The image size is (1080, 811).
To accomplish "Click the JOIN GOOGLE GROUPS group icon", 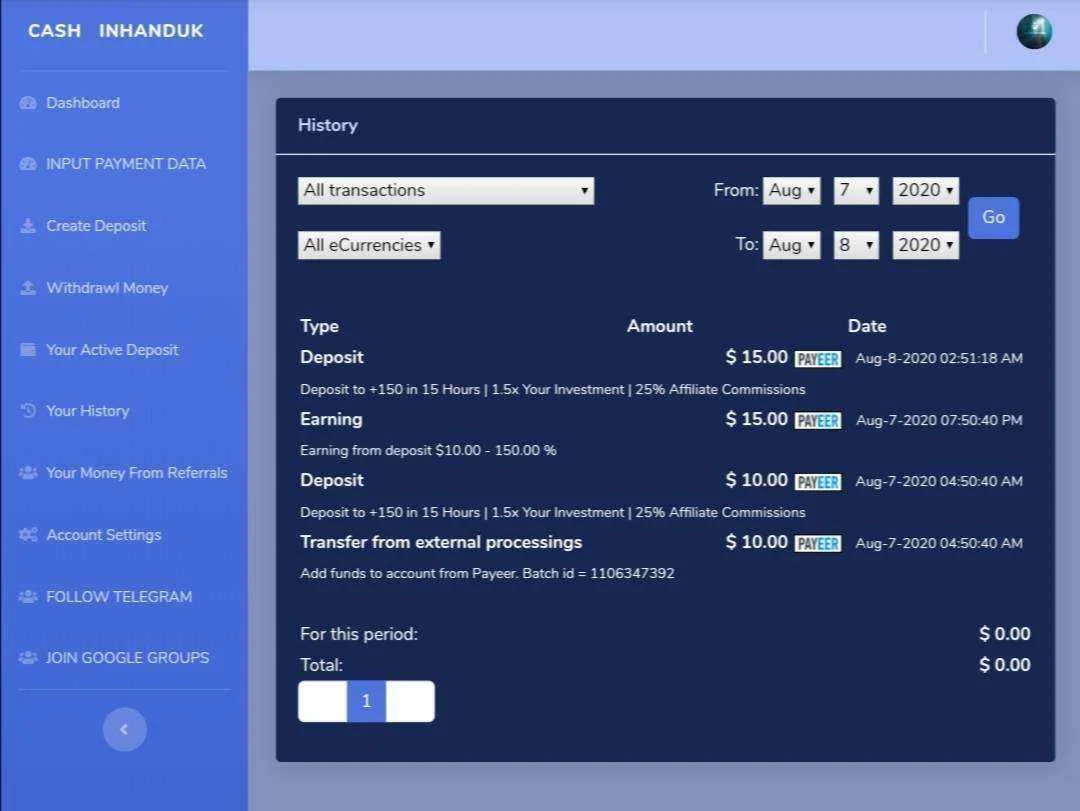I will pos(28,657).
